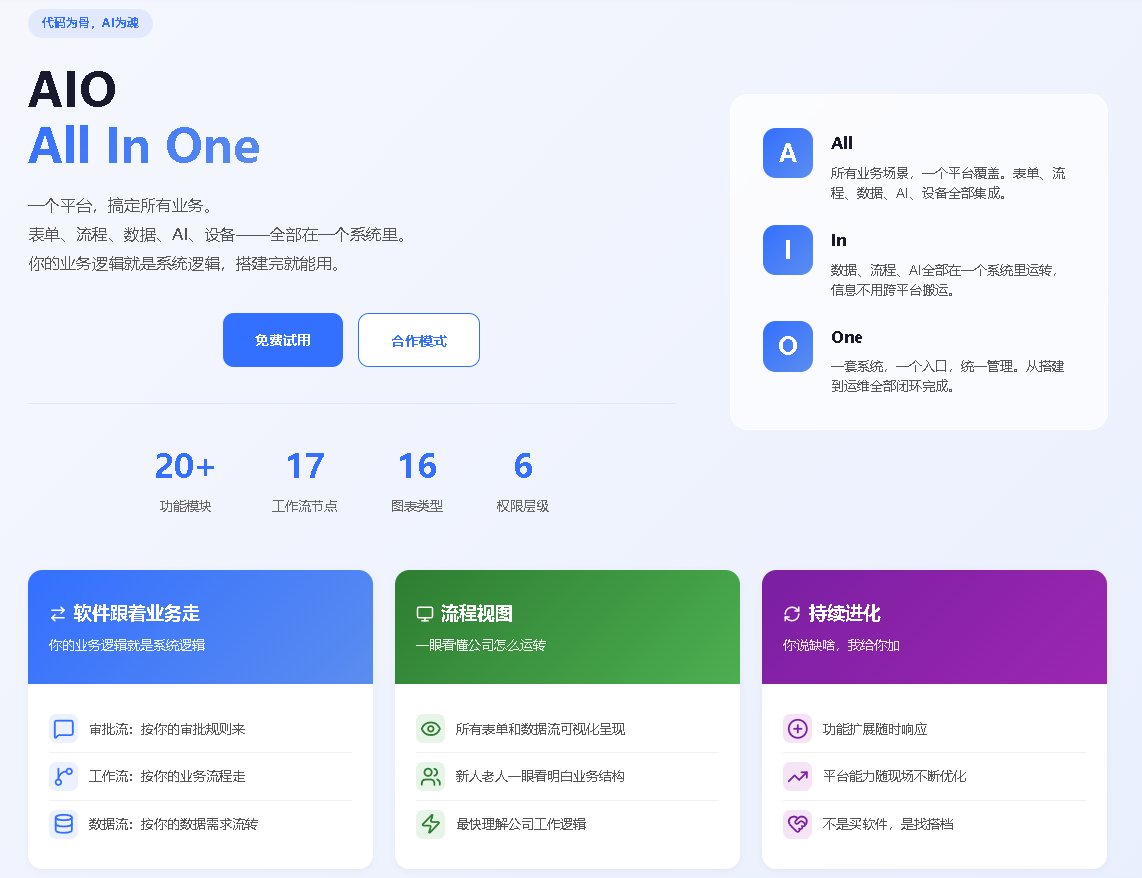Screen dimensions: 1142x878
Task: Click the 16 图表类型 statistic
Action: pos(417,482)
